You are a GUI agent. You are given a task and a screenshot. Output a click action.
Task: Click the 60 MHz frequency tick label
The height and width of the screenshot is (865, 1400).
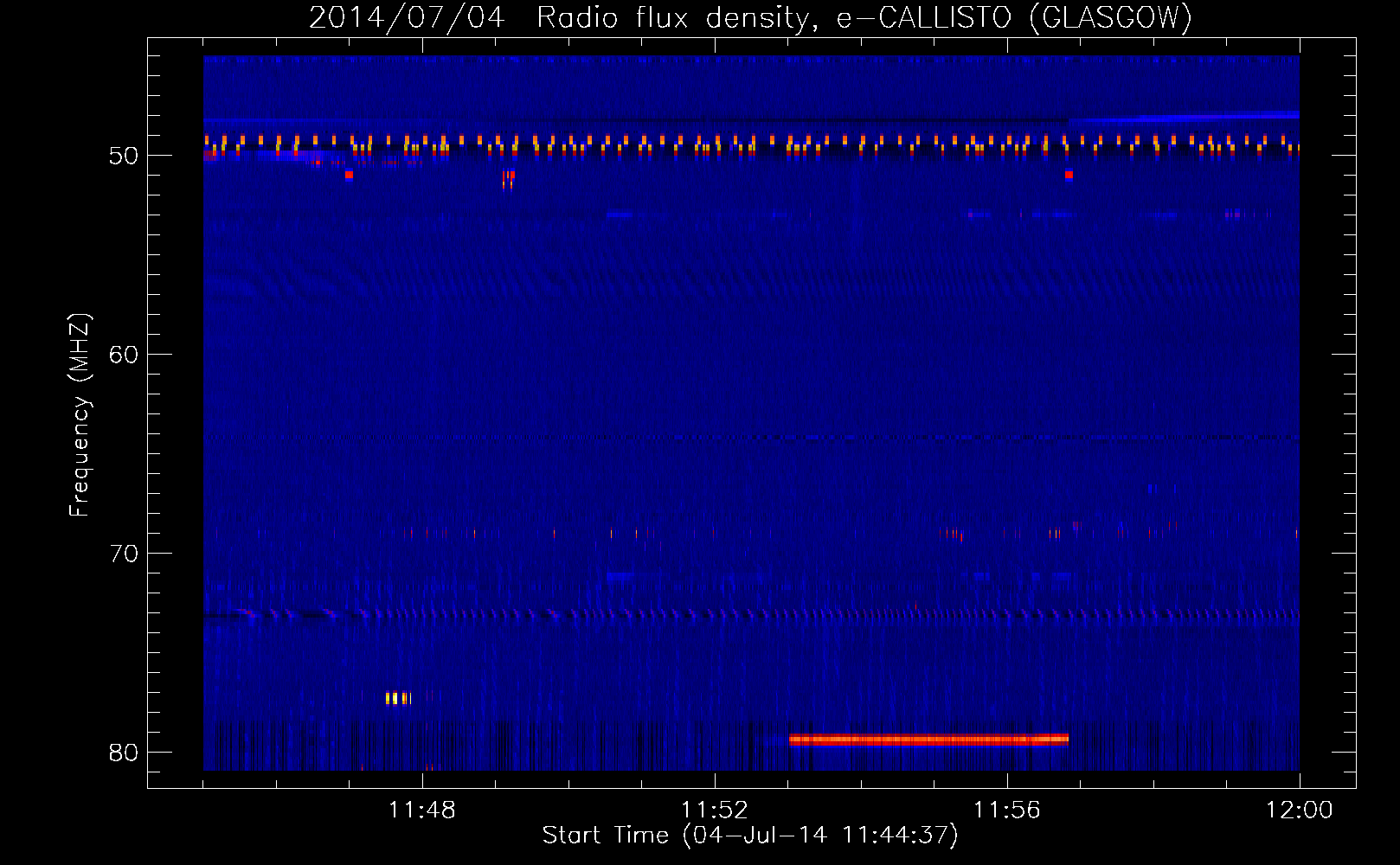pyautogui.click(x=124, y=355)
